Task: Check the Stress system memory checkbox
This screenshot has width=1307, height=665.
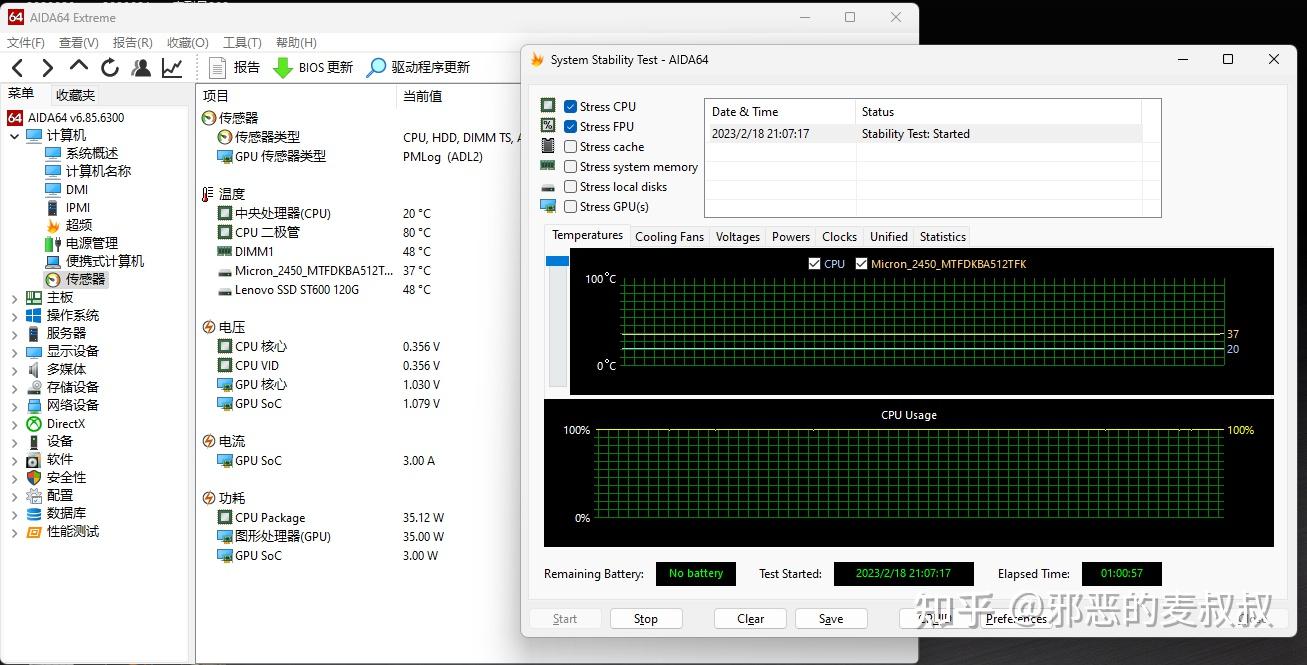Action: click(x=570, y=166)
